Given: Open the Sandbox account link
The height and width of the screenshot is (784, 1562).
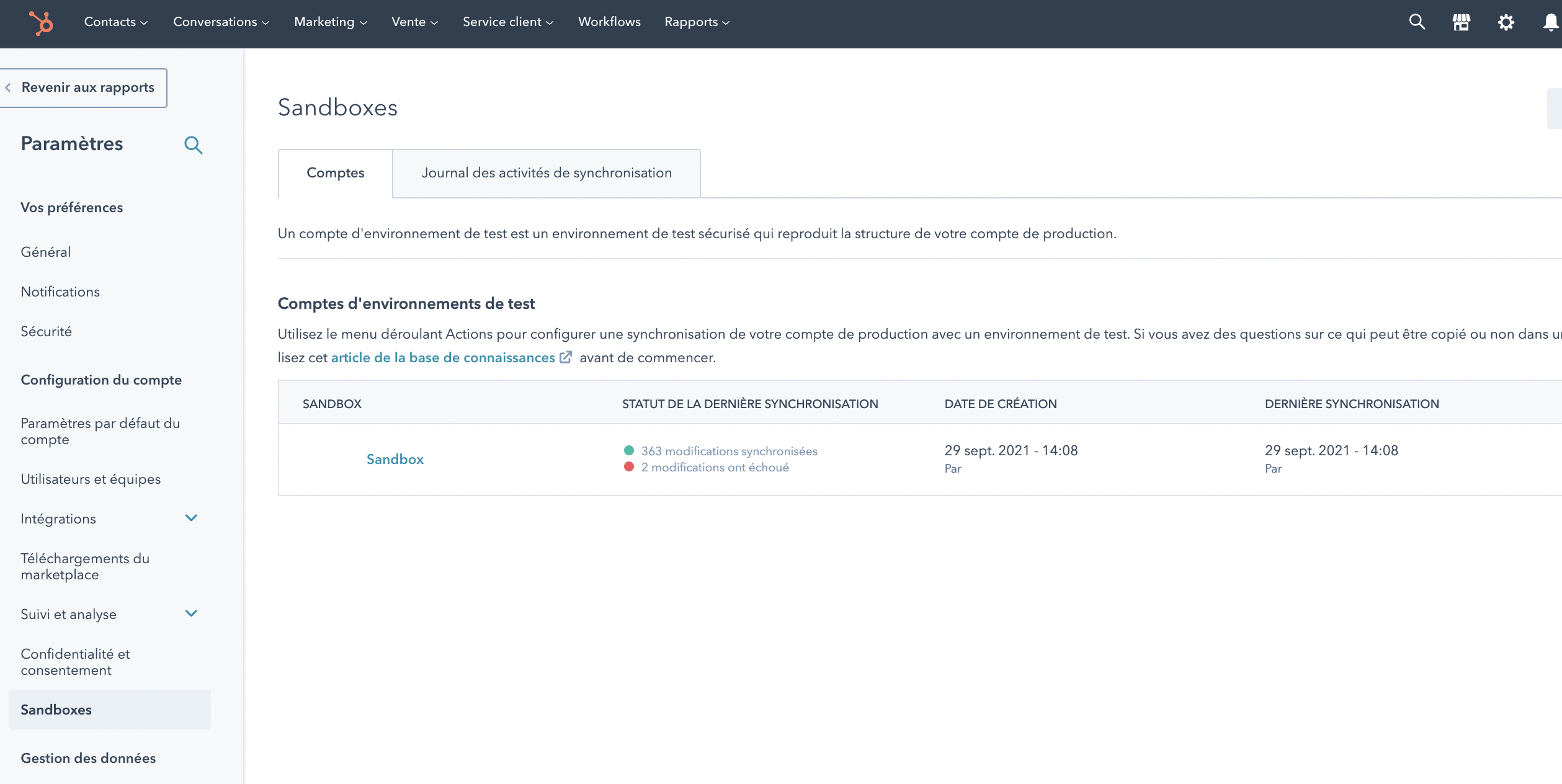Looking at the screenshot, I should 395,459.
